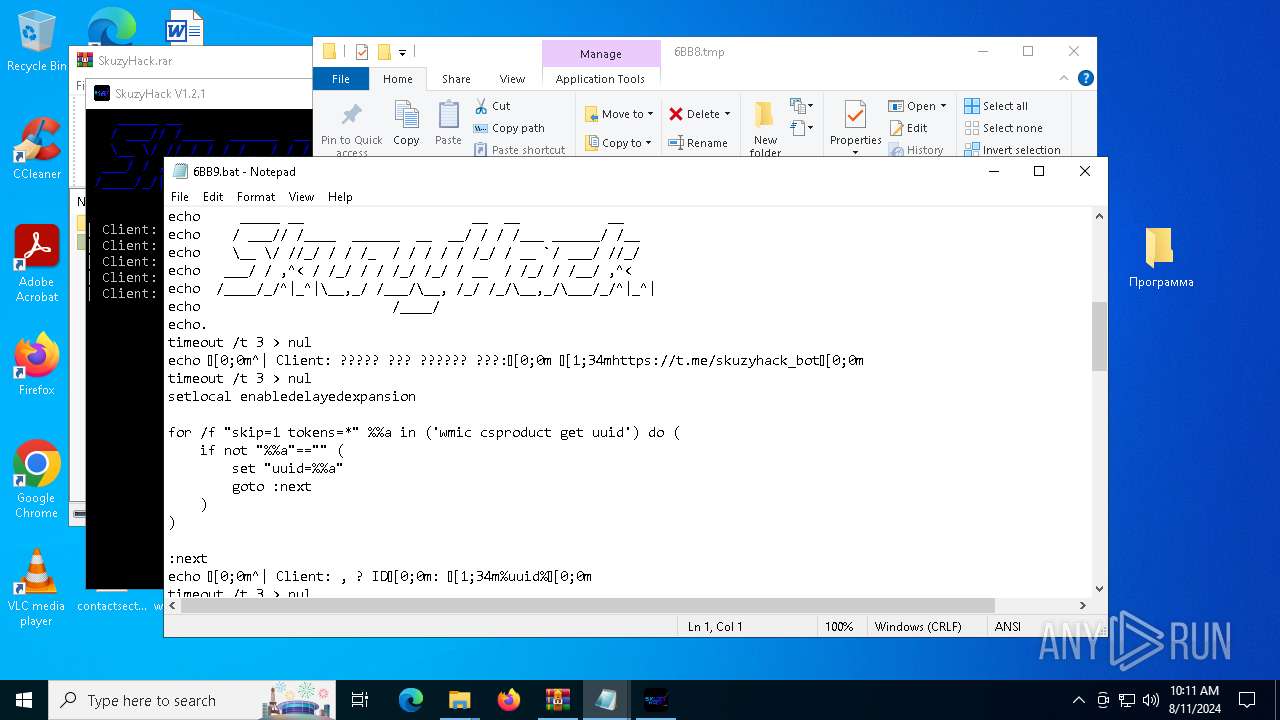Click History in the Explorer ribbon
The width and height of the screenshot is (1280, 720).
pos(915,150)
